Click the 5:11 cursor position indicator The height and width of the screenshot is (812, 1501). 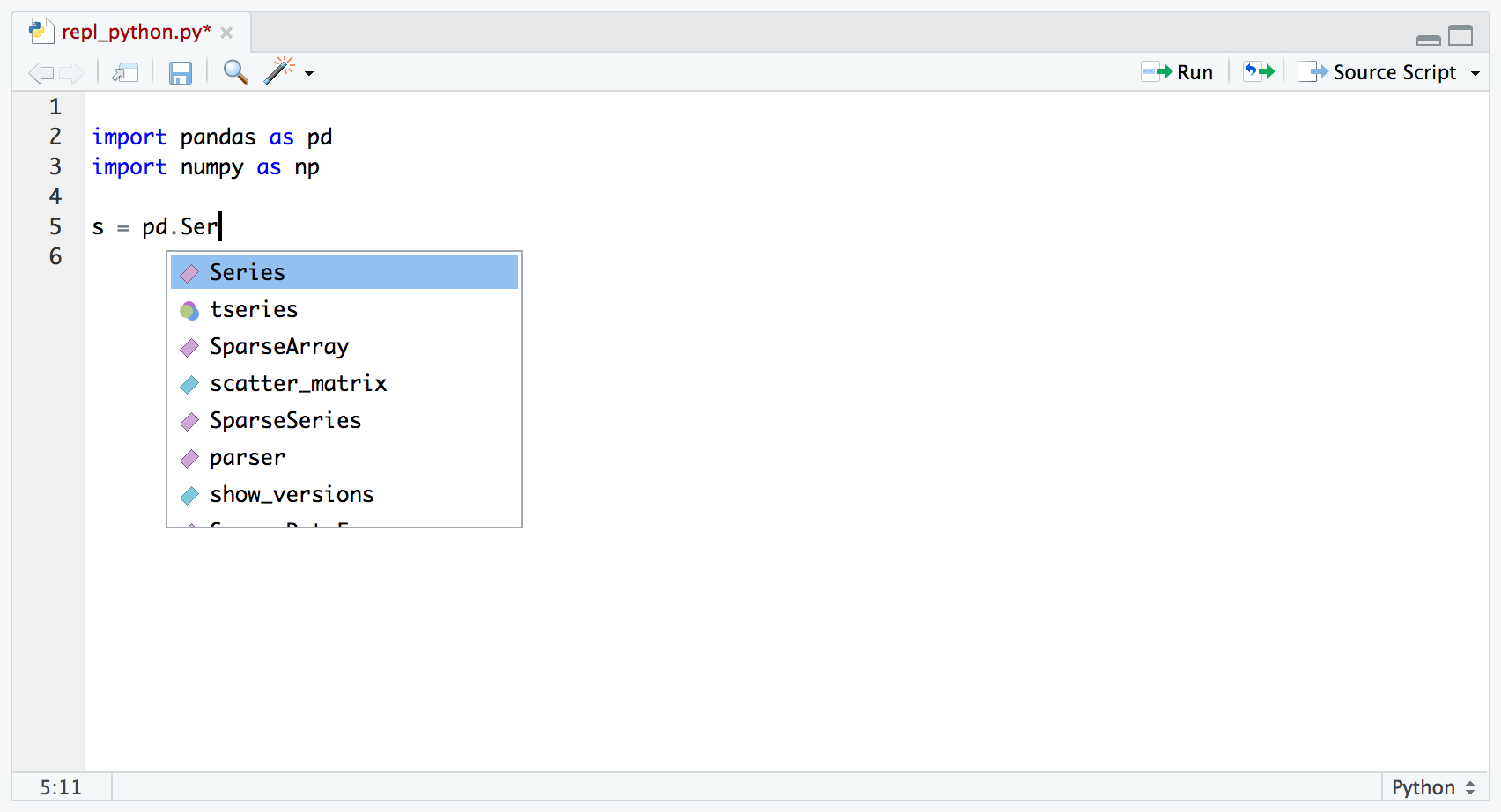click(61, 787)
